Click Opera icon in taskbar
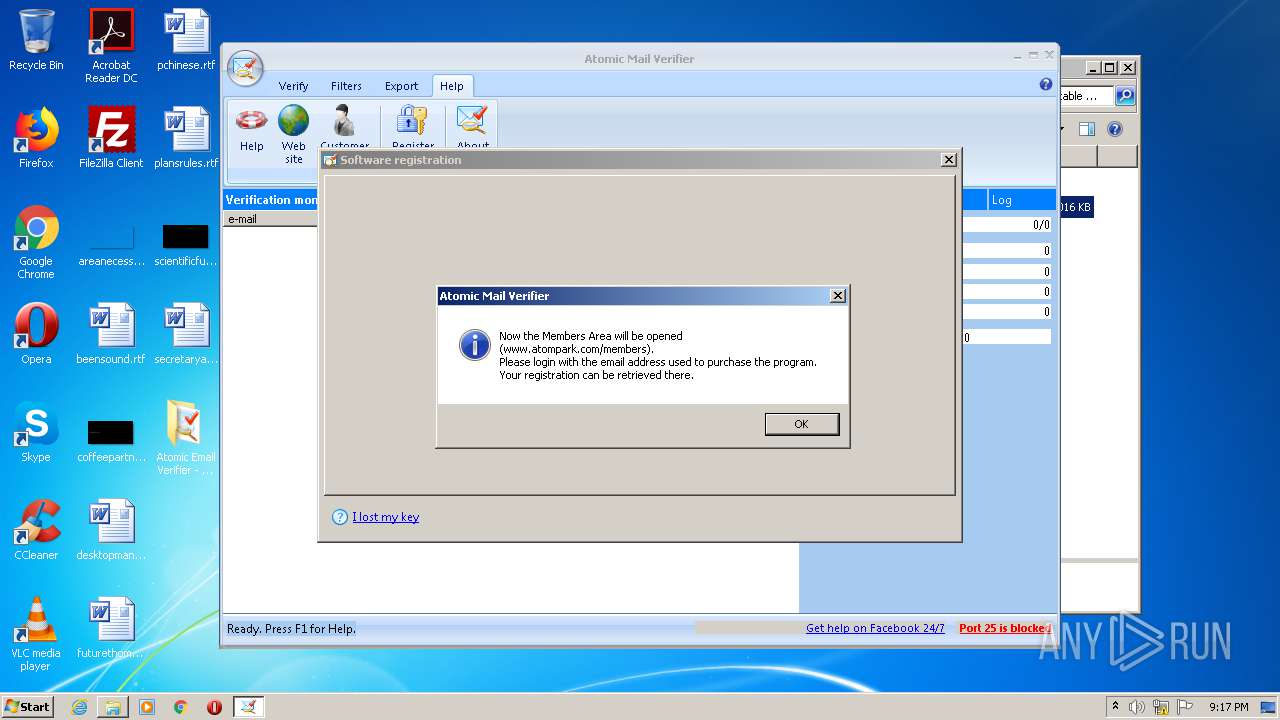1280x720 pixels. pyautogui.click(x=214, y=707)
